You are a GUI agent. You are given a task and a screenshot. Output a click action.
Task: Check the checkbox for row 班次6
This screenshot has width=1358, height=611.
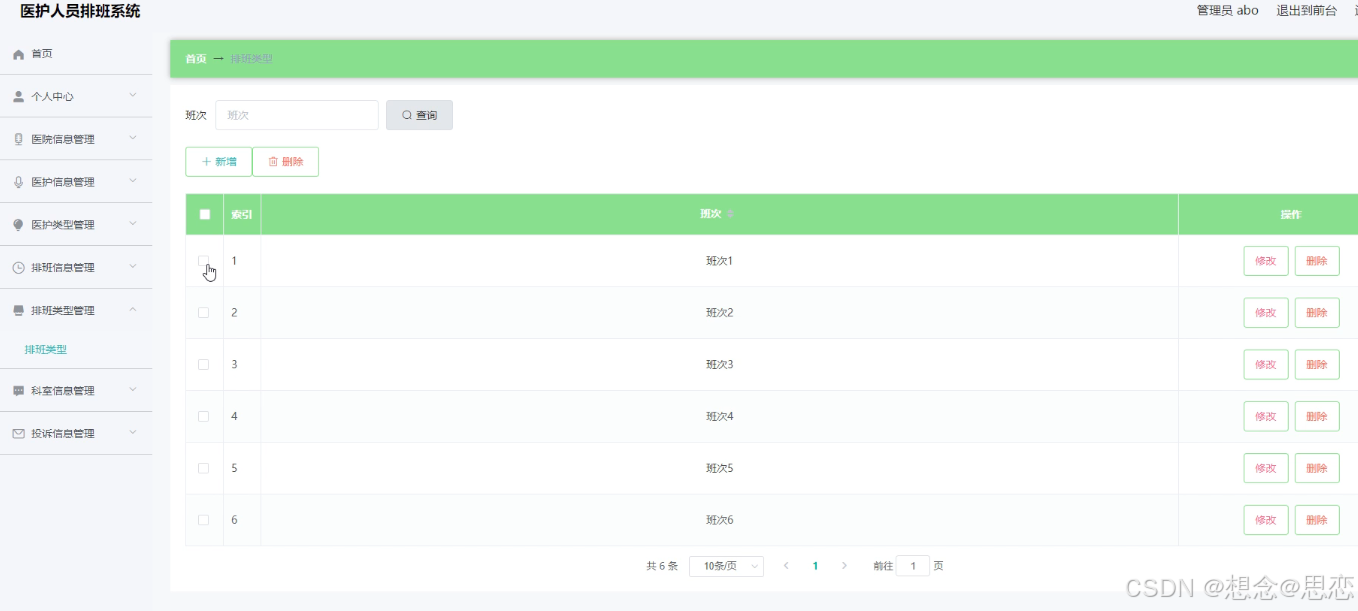(x=204, y=521)
